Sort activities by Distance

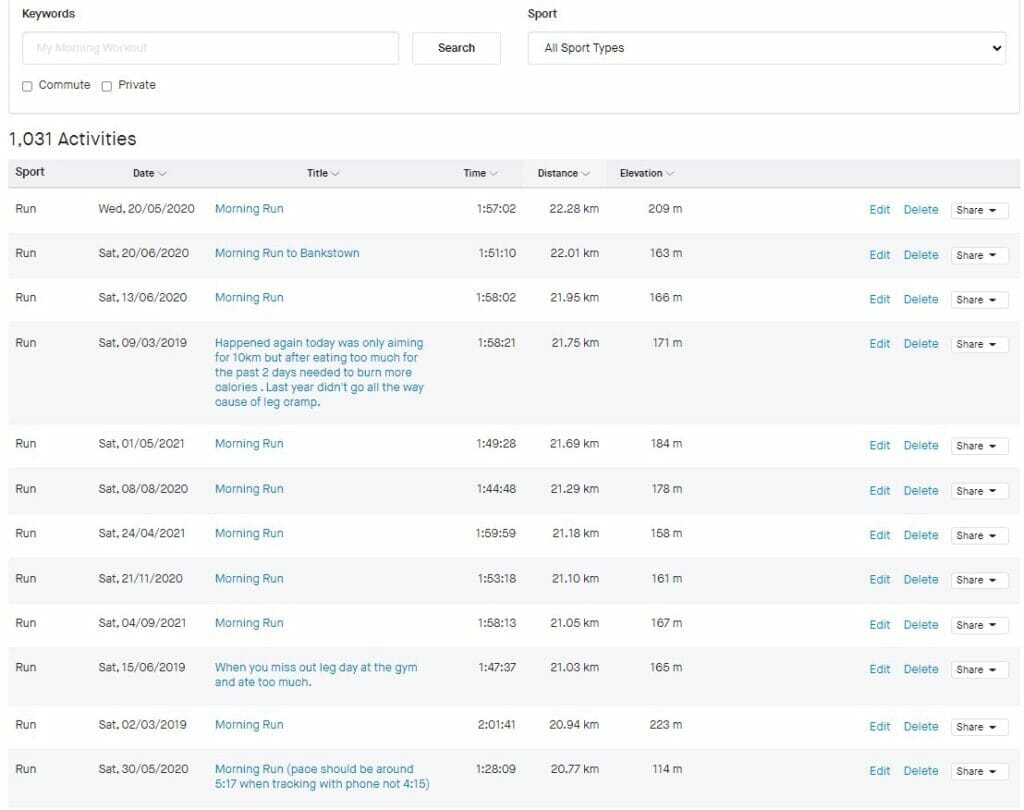[x=561, y=172]
